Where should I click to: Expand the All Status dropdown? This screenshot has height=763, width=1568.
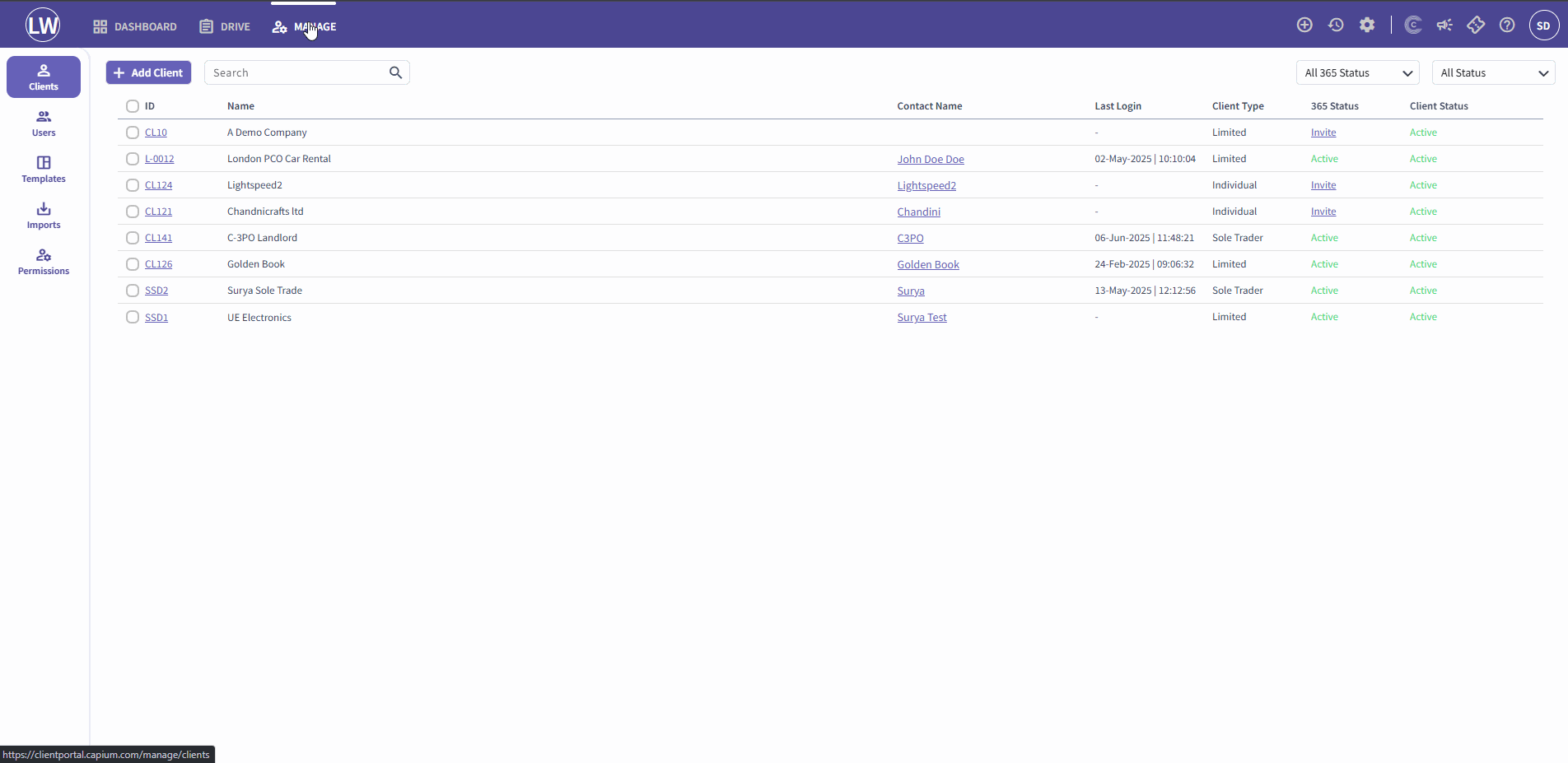click(x=1493, y=72)
